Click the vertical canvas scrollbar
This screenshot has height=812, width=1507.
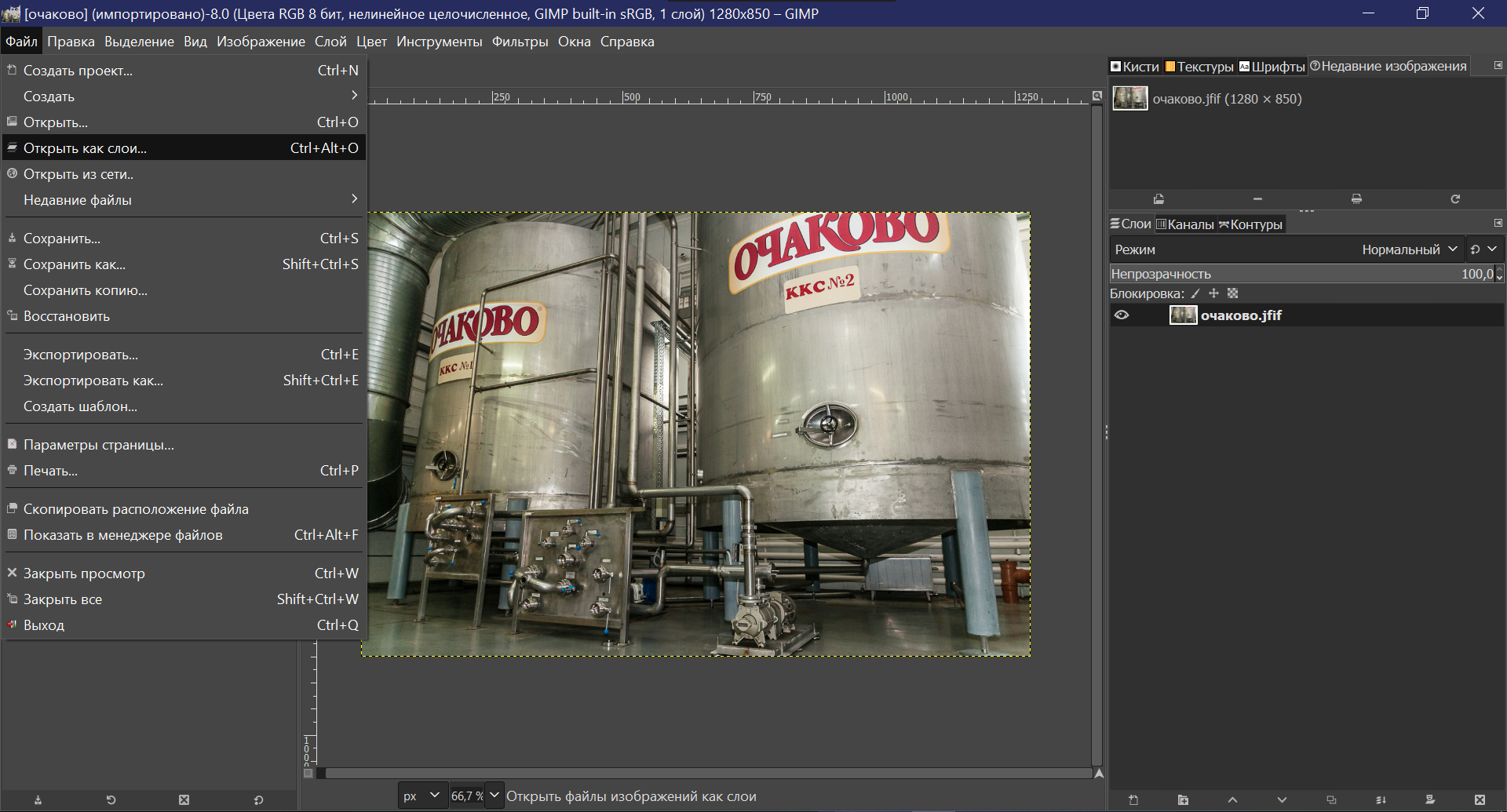pos(1097,435)
